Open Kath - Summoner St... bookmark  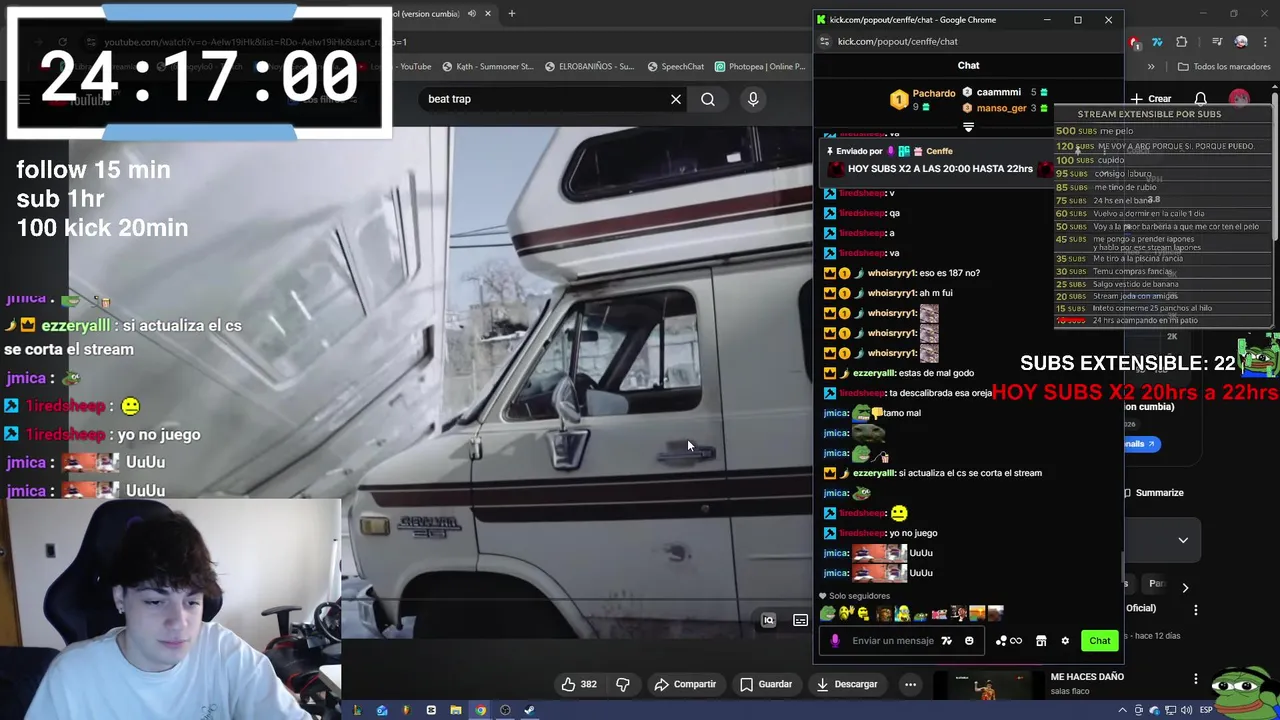pos(487,67)
